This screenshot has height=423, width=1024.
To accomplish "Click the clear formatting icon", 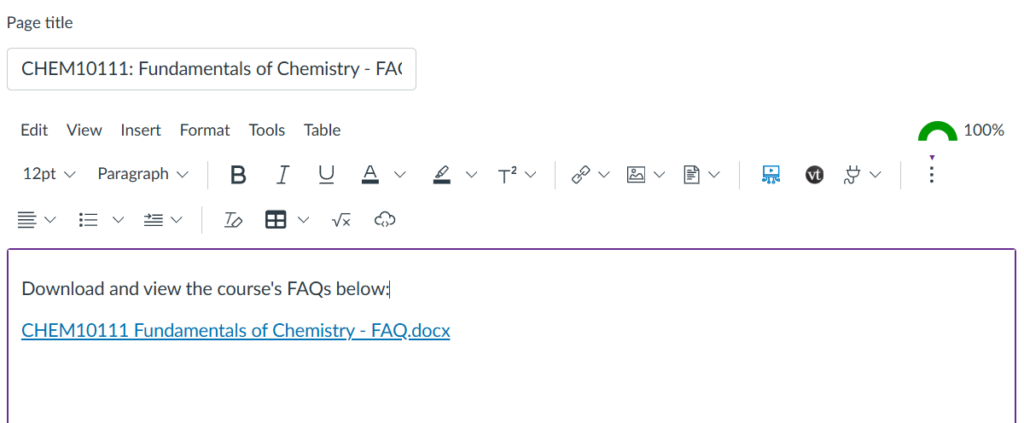I will click(232, 221).
